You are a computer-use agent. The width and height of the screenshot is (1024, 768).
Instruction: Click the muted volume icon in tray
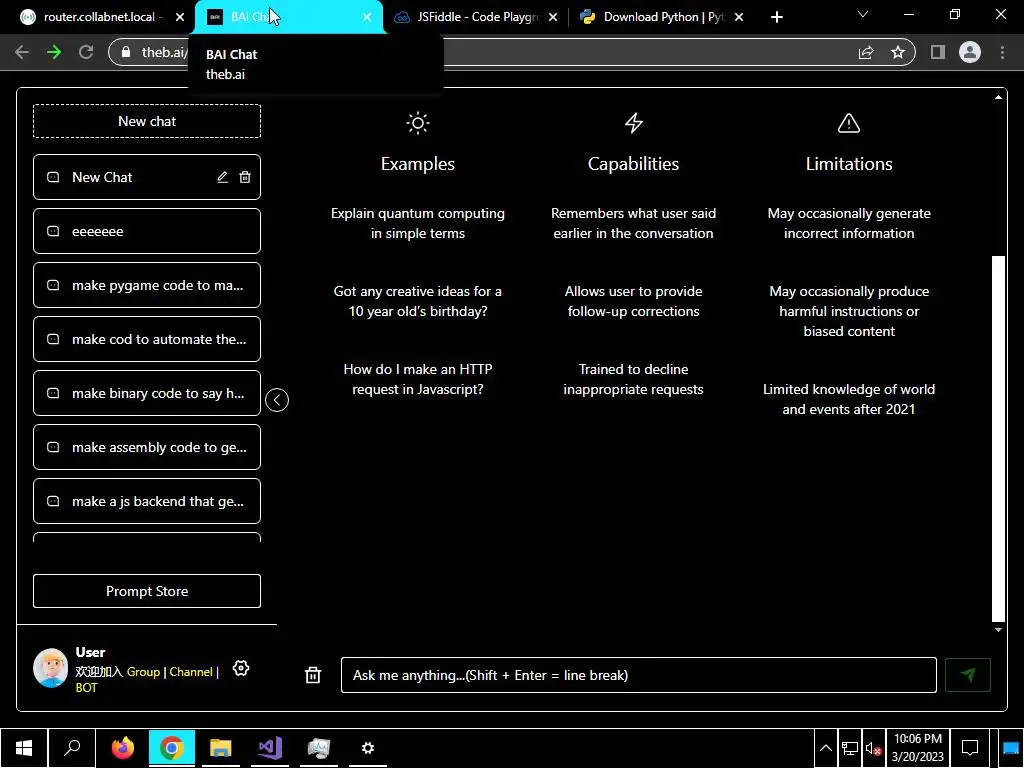click(x=873, y=748)
